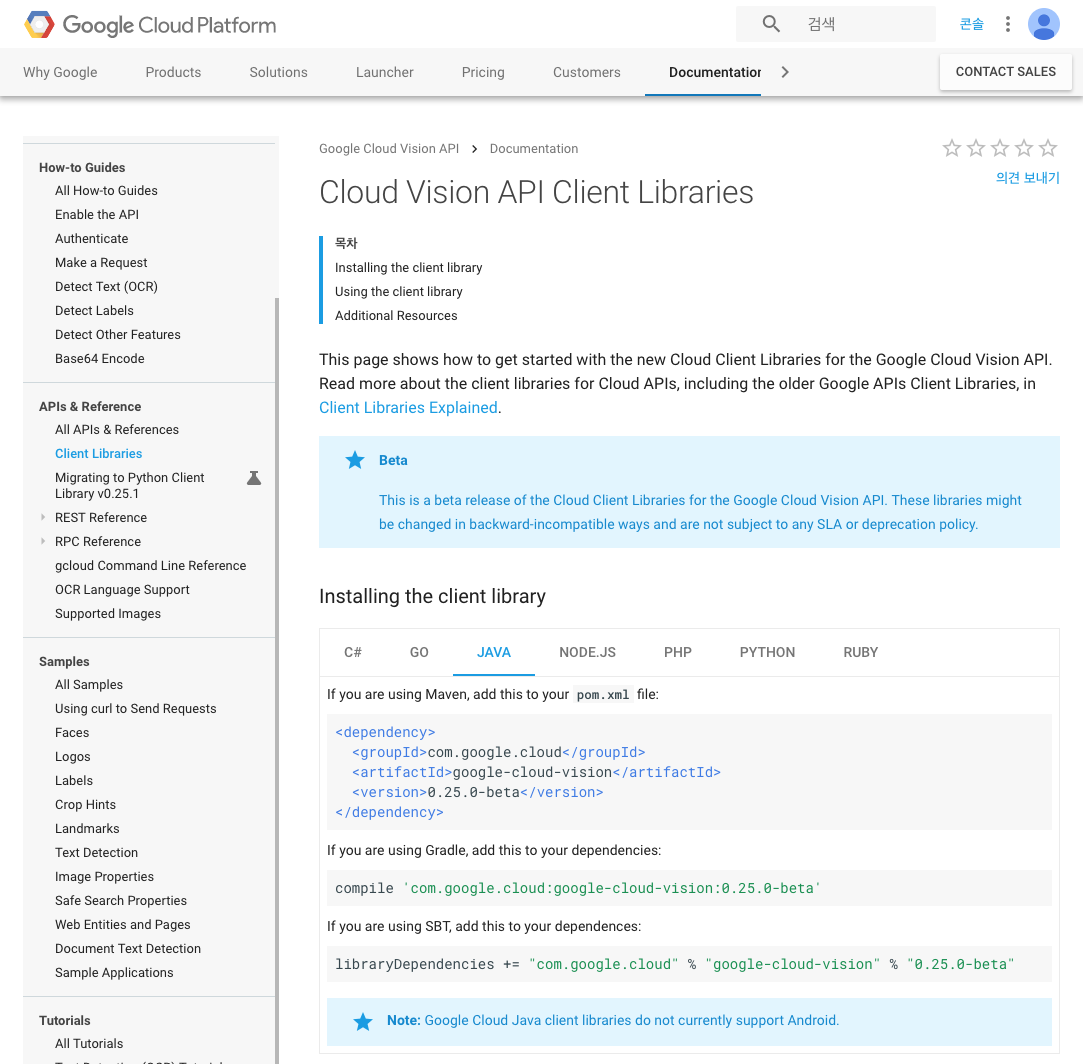Image resolution: width=1083 pixels, height=1064 pixels.
Task: Open the Pricing menu item
Action: pos(483,72)
